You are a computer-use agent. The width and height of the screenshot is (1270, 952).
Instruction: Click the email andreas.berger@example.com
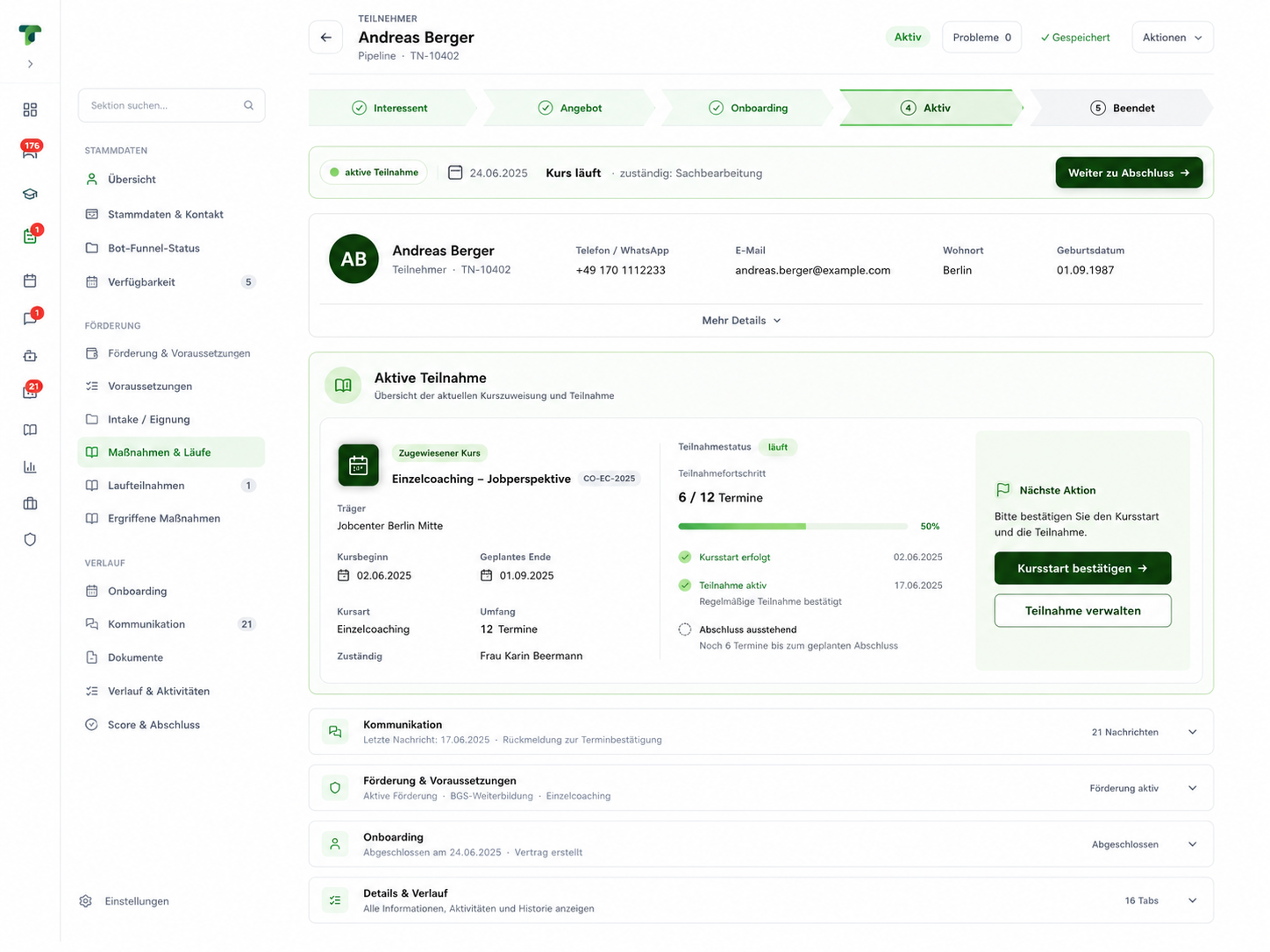pos(812,270)
